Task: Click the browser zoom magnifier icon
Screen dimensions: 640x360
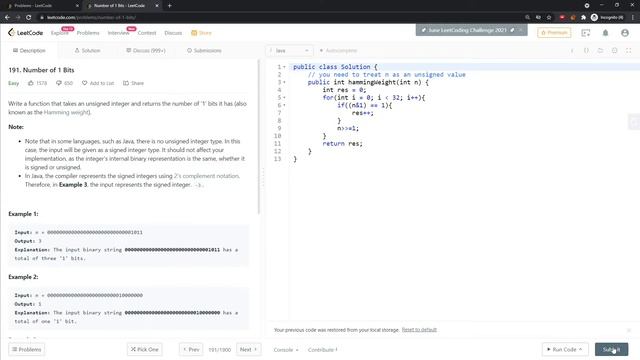Action: pos(527,18)
